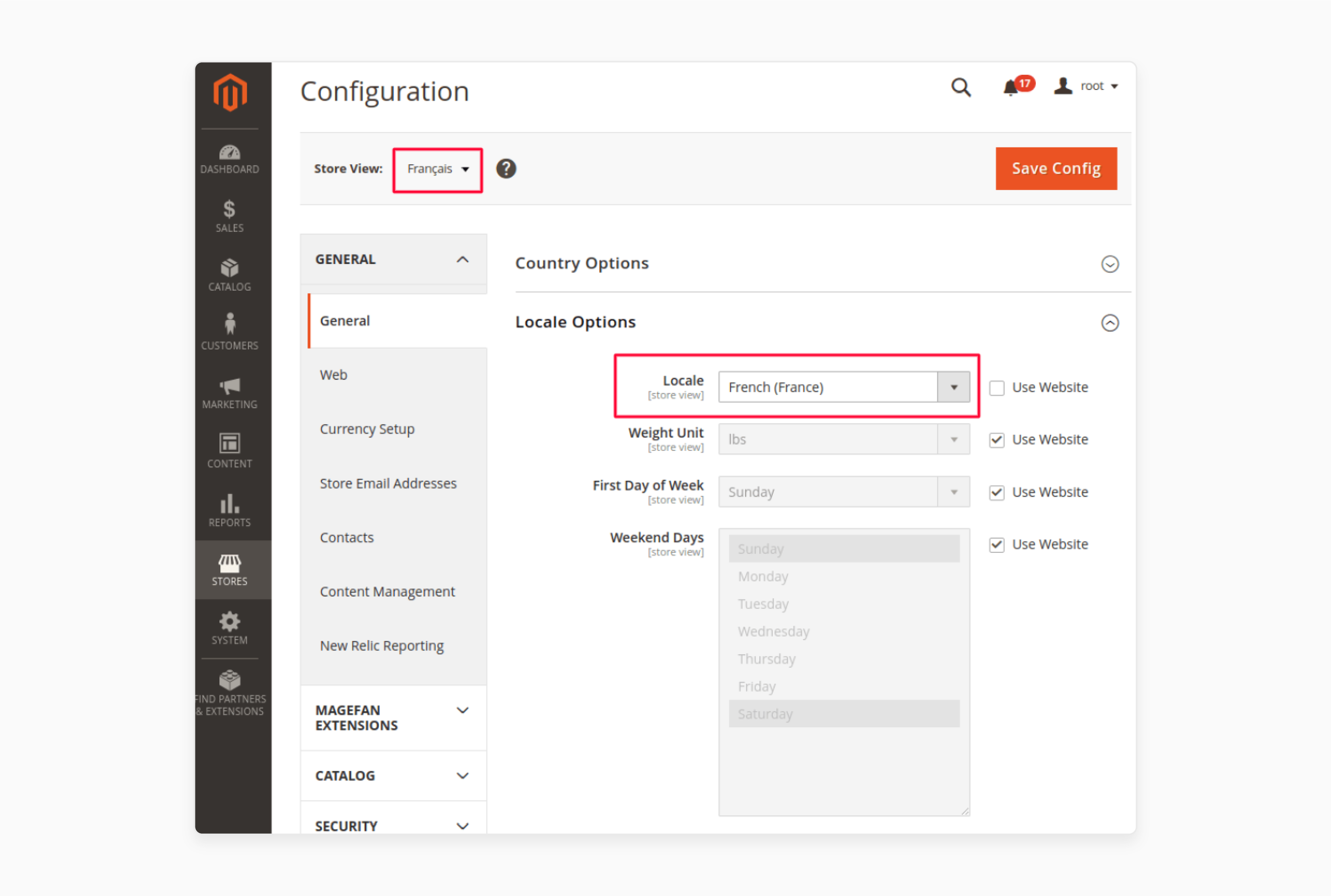
Task: Expand the Country Options panel
Action: [x=1110, y=264]
